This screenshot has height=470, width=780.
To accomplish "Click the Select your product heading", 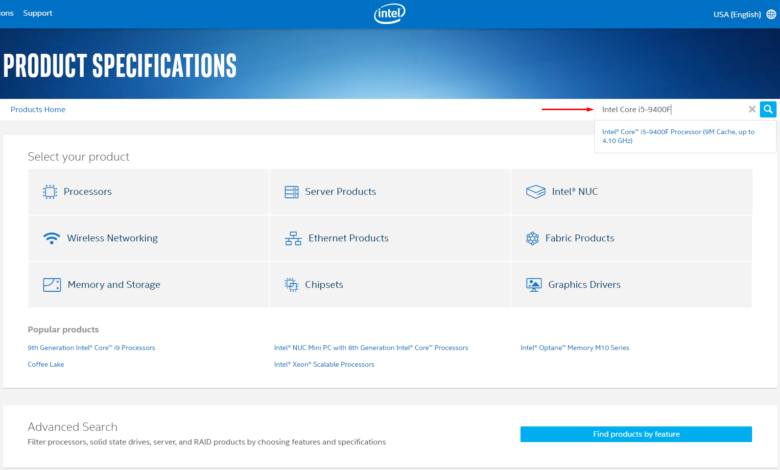I will [x=79, y=157].
